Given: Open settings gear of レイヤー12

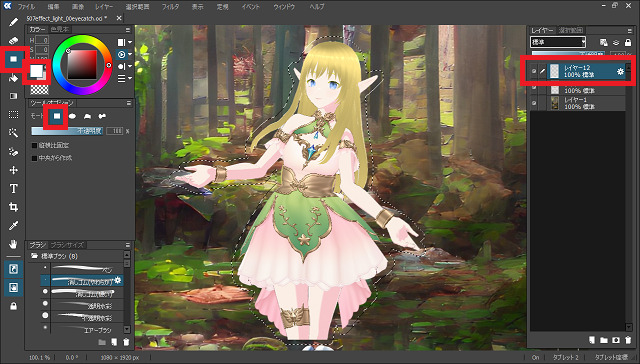Looking at the screenshot, I should tap(620, 71).
